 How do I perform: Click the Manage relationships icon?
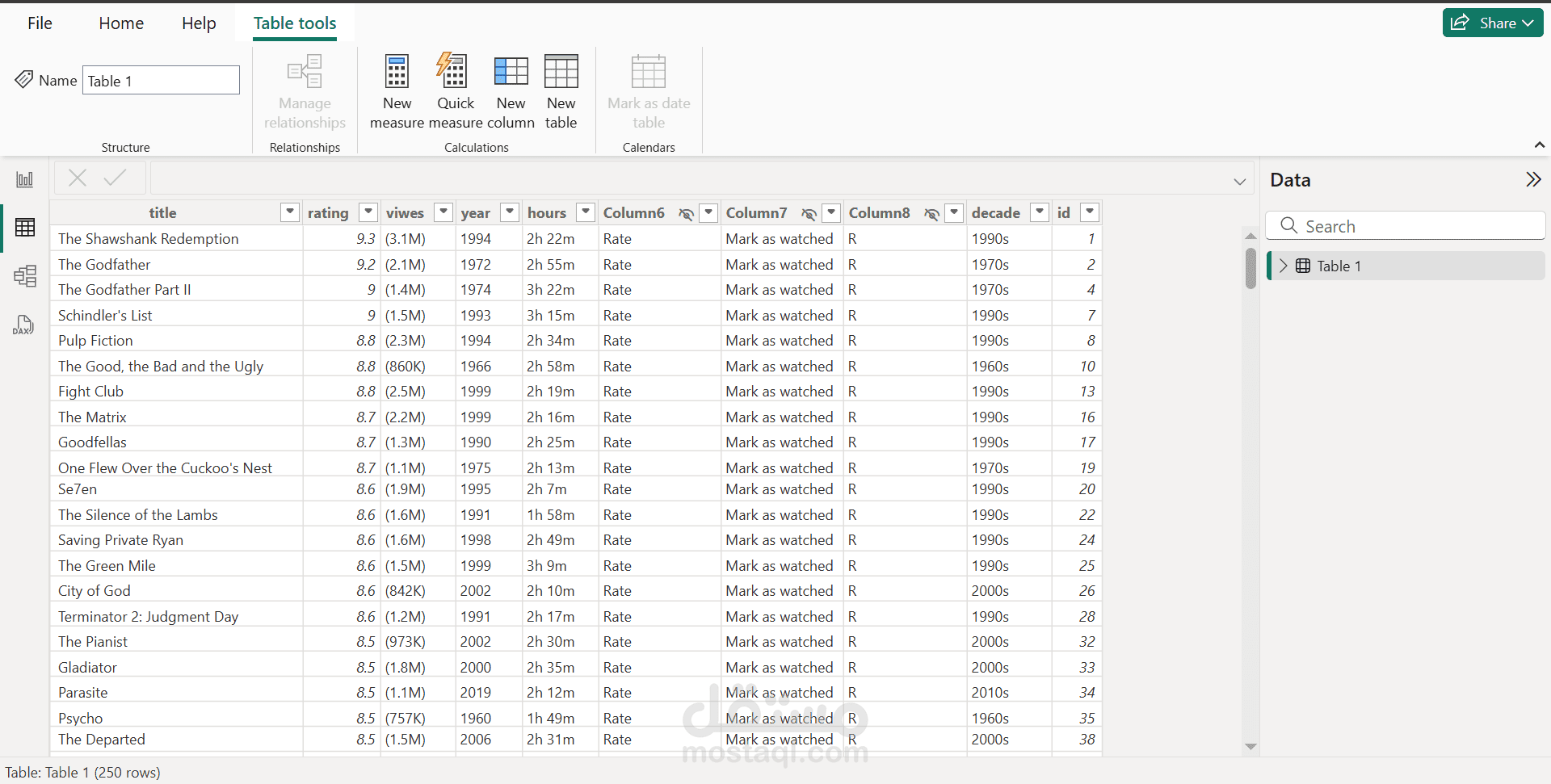pyautogui.click(x=305, y=72)
